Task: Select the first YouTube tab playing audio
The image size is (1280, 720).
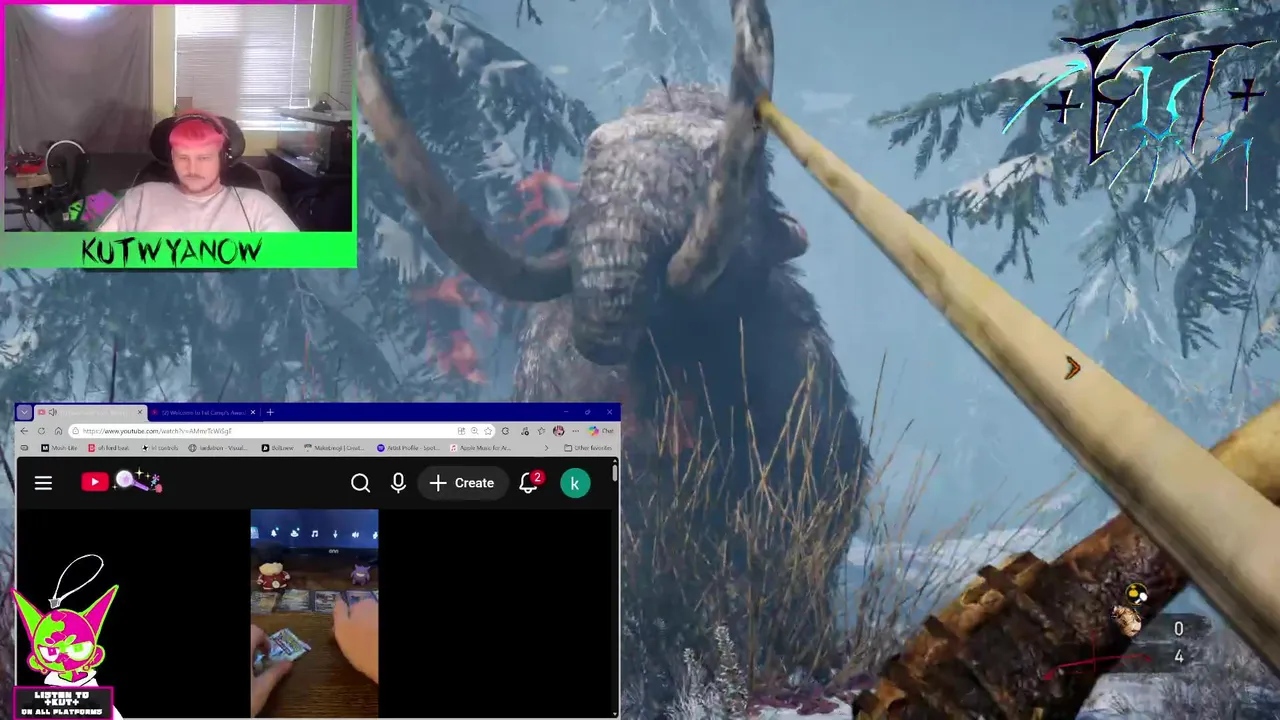Action: click(90, 412)
